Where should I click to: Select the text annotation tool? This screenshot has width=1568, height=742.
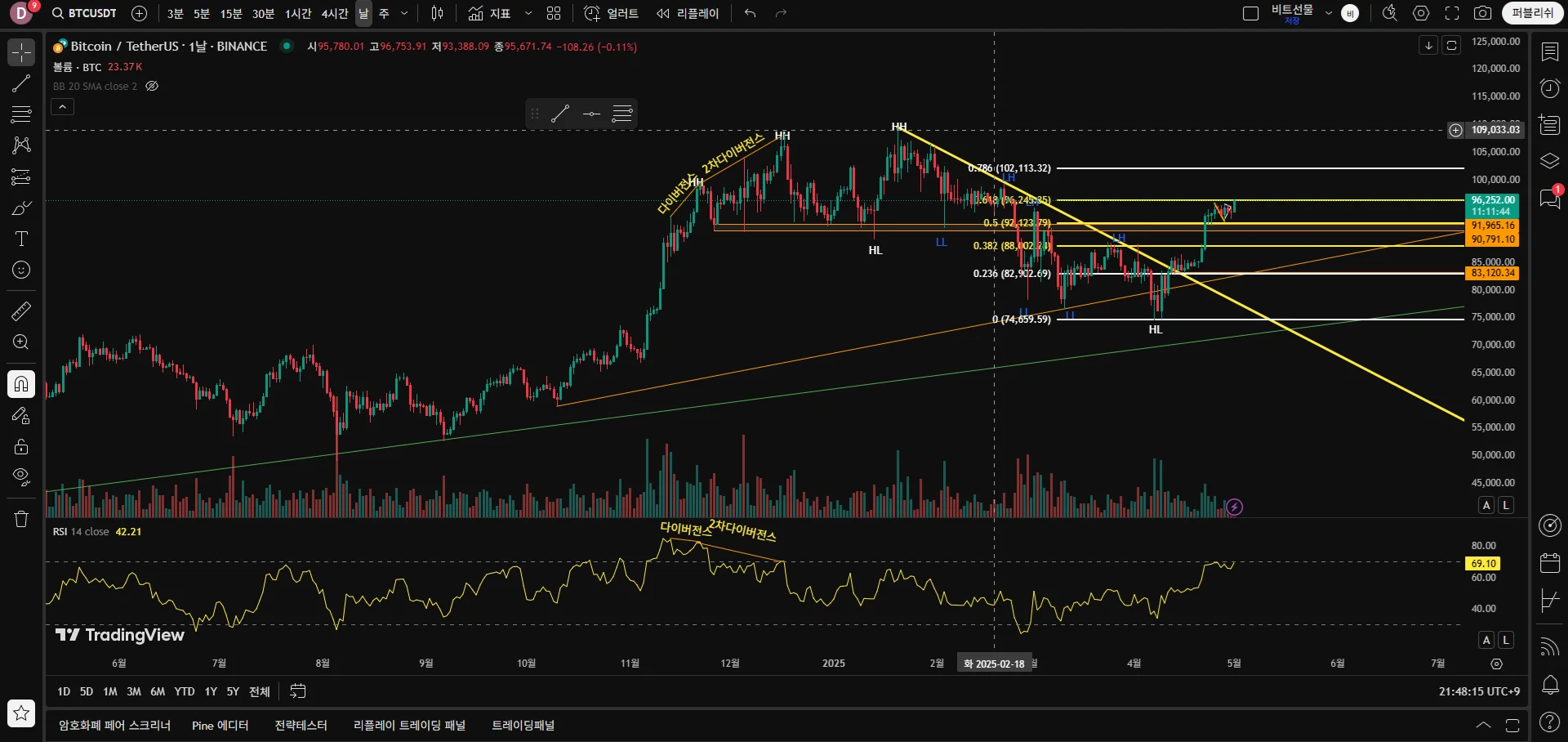point(21,239)
